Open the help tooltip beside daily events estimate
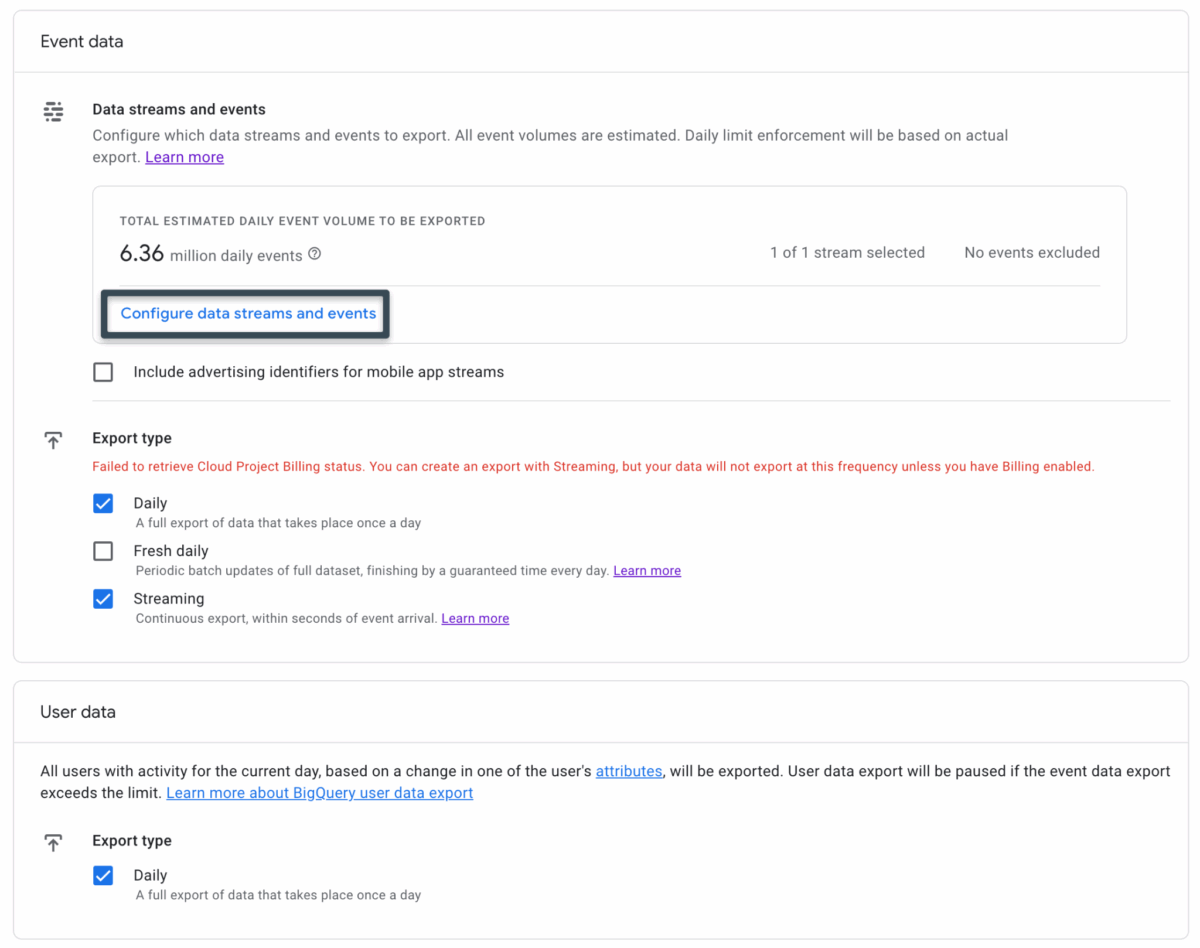 pyautogui.click(x=314, y=254)
